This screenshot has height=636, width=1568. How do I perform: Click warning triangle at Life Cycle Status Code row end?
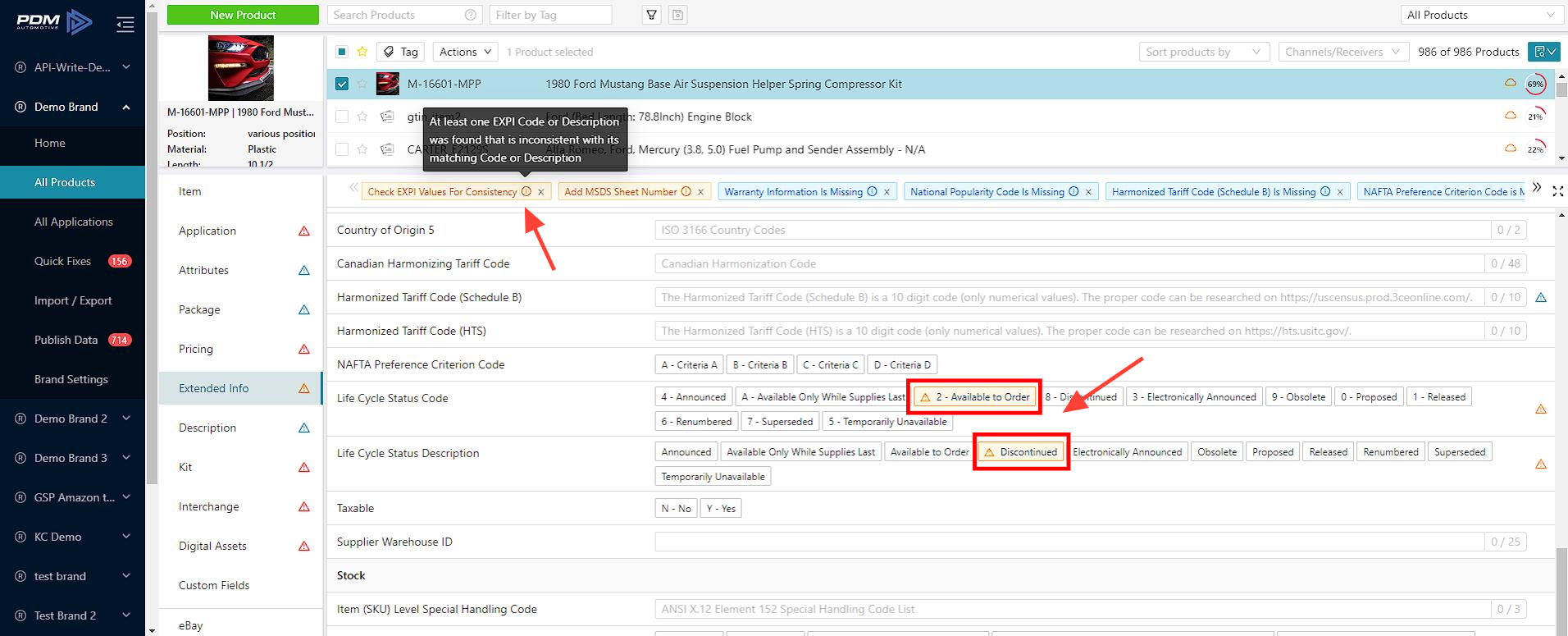click(x=1541, y=409)
